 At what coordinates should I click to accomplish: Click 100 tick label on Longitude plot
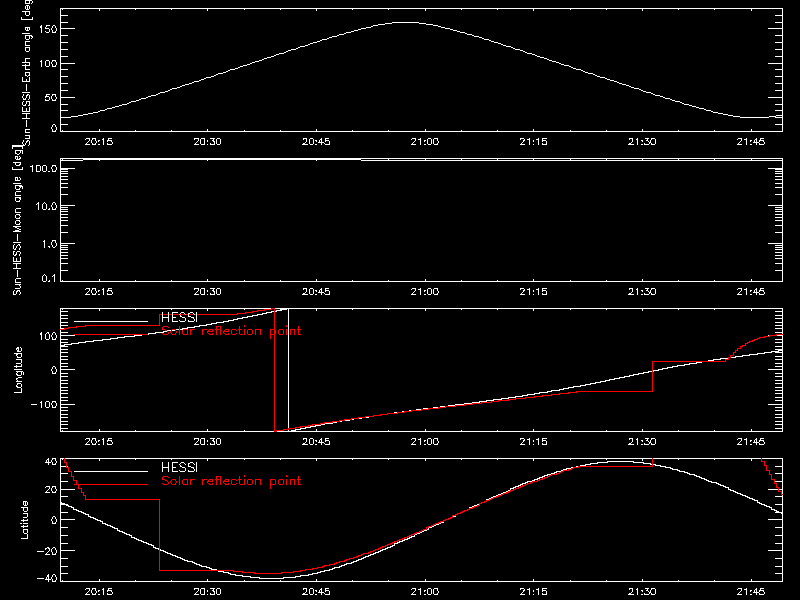[47, 336]
